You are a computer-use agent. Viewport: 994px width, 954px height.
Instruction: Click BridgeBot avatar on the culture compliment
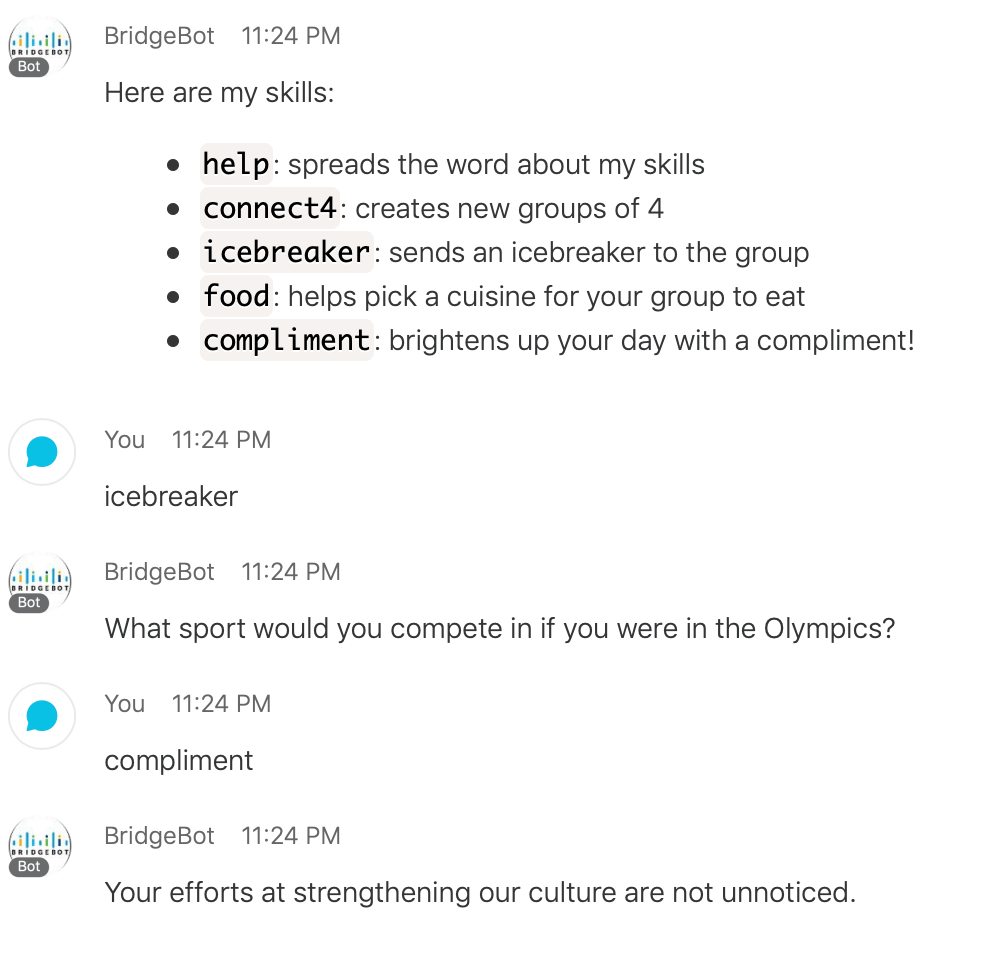coord(40,846)
